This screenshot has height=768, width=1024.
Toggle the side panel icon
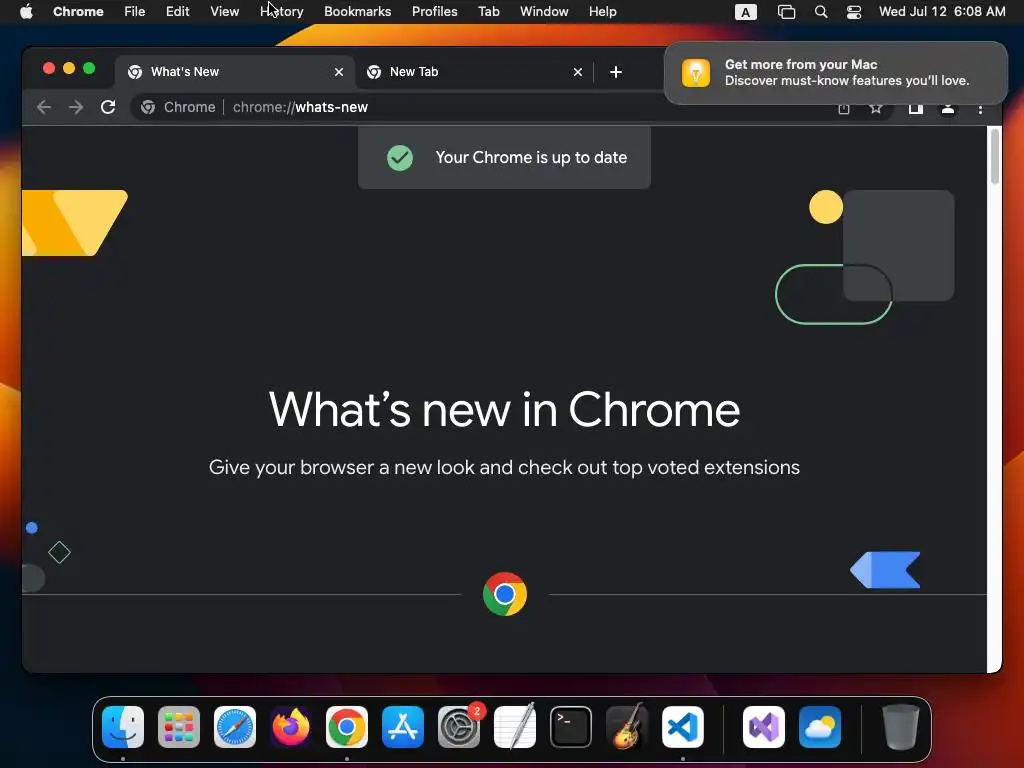[916, 108]
